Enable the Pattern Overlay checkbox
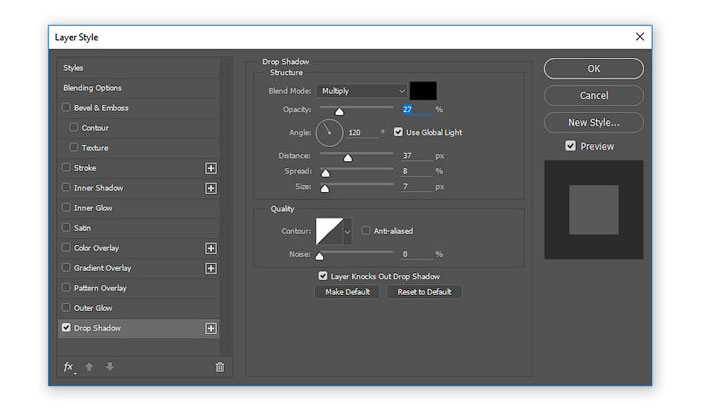This screenshot has height=415, width=725. [x=66, y=287]
